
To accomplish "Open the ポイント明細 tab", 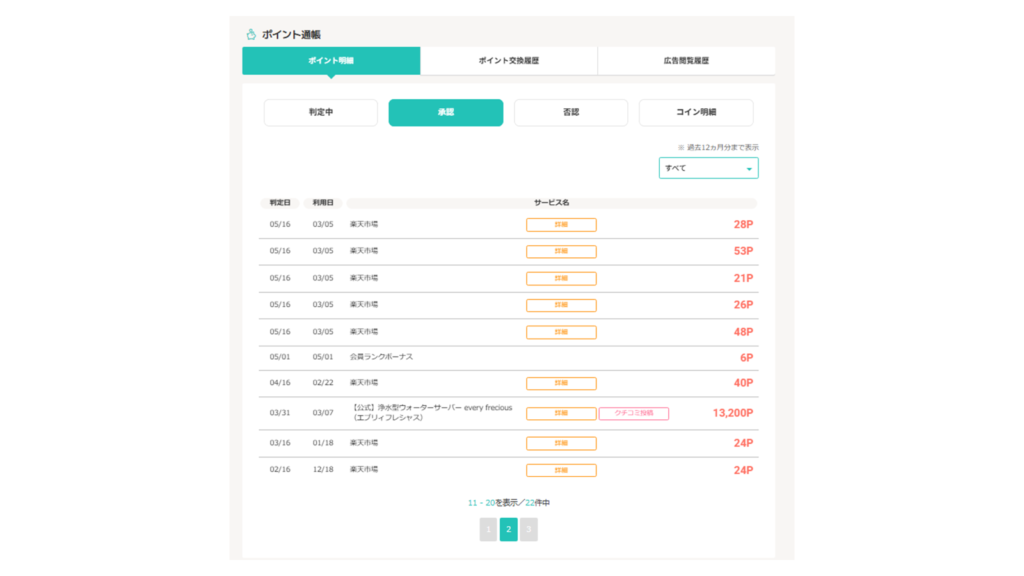I will pos(331,61).
